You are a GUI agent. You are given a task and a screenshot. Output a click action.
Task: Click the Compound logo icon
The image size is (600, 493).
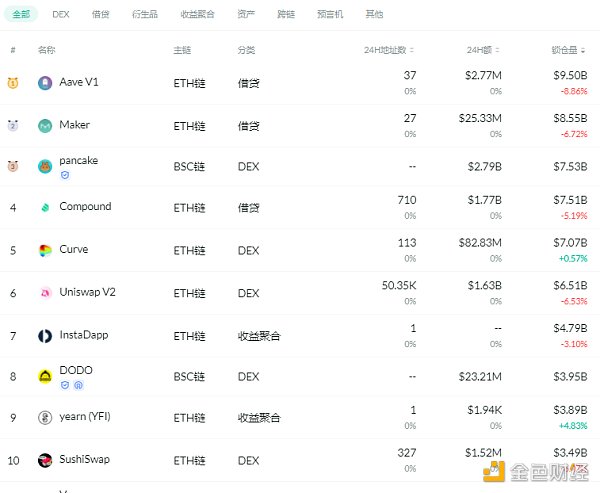[x=45, y=208]
